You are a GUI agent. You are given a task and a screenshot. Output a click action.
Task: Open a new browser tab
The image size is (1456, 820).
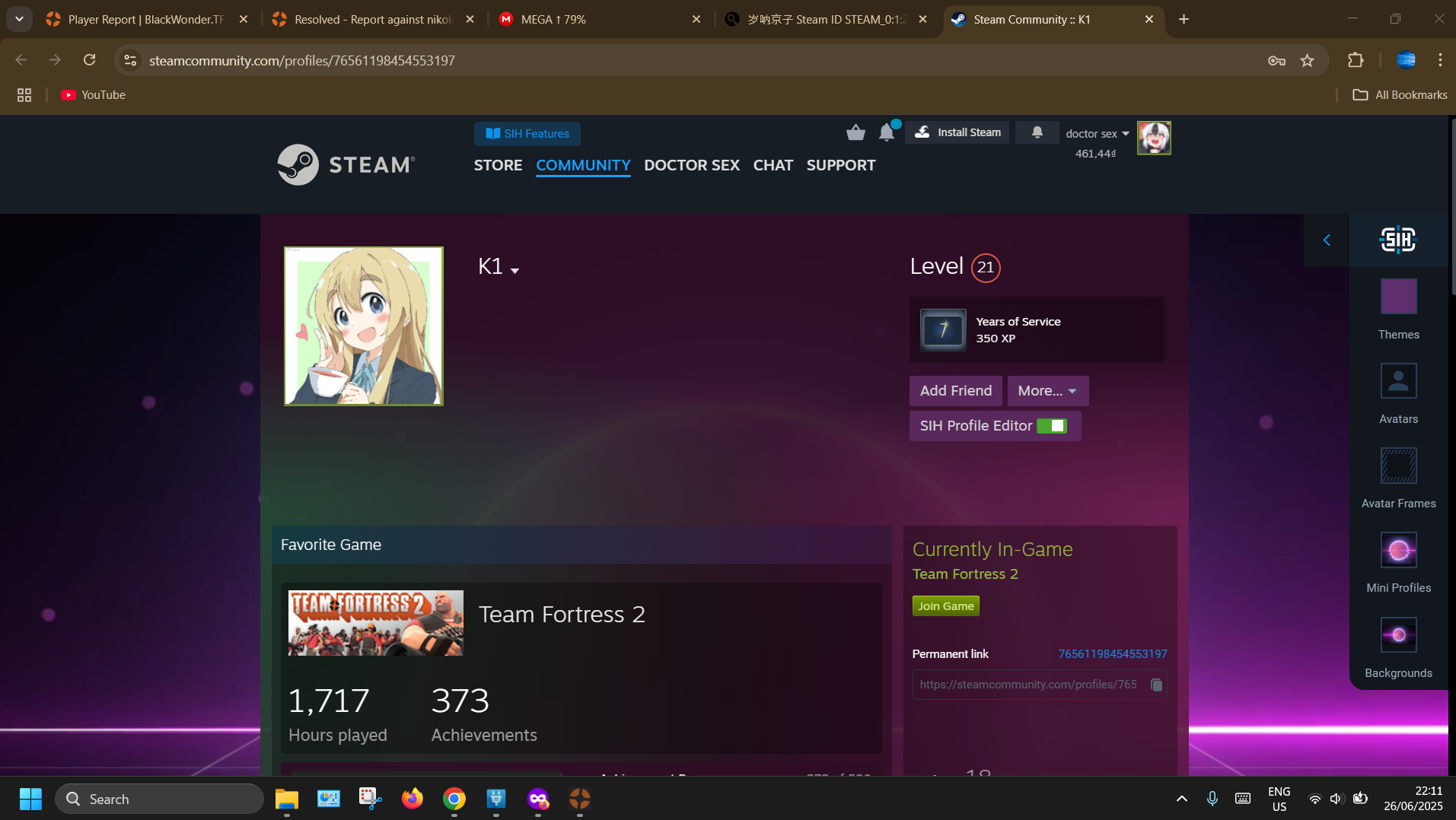(x=1184, y=19)
